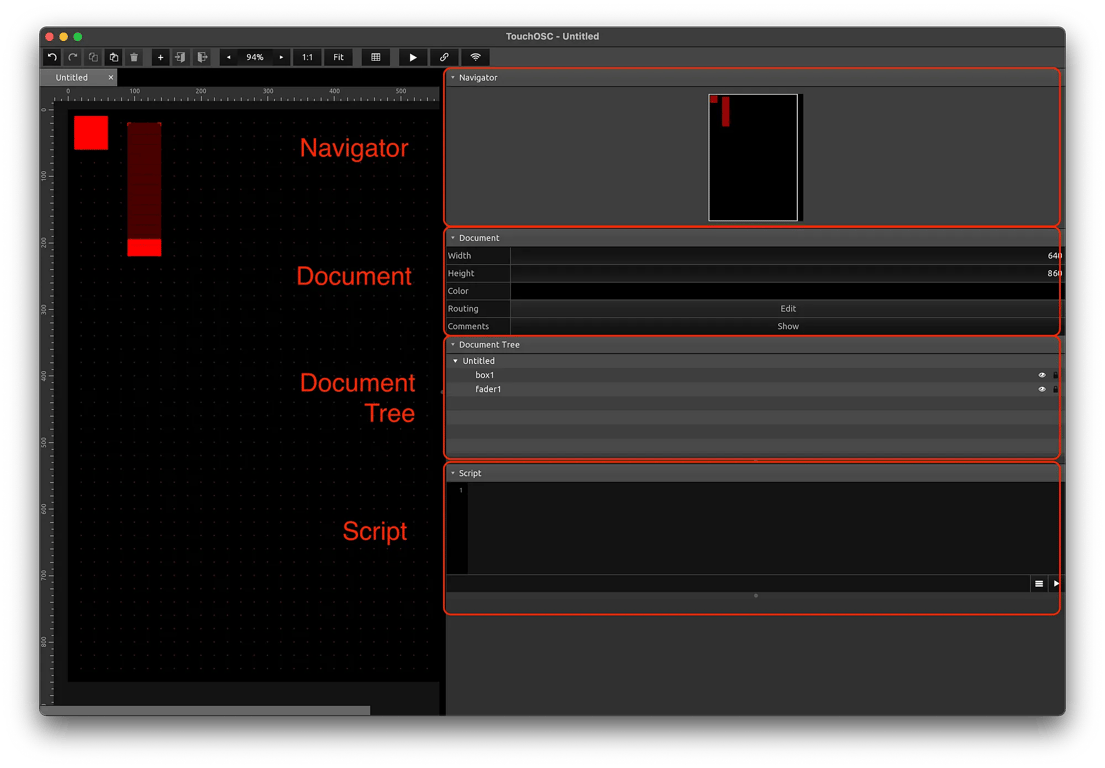
Task: Click Edit next to Routing
Action: click(x=788, y=309)
